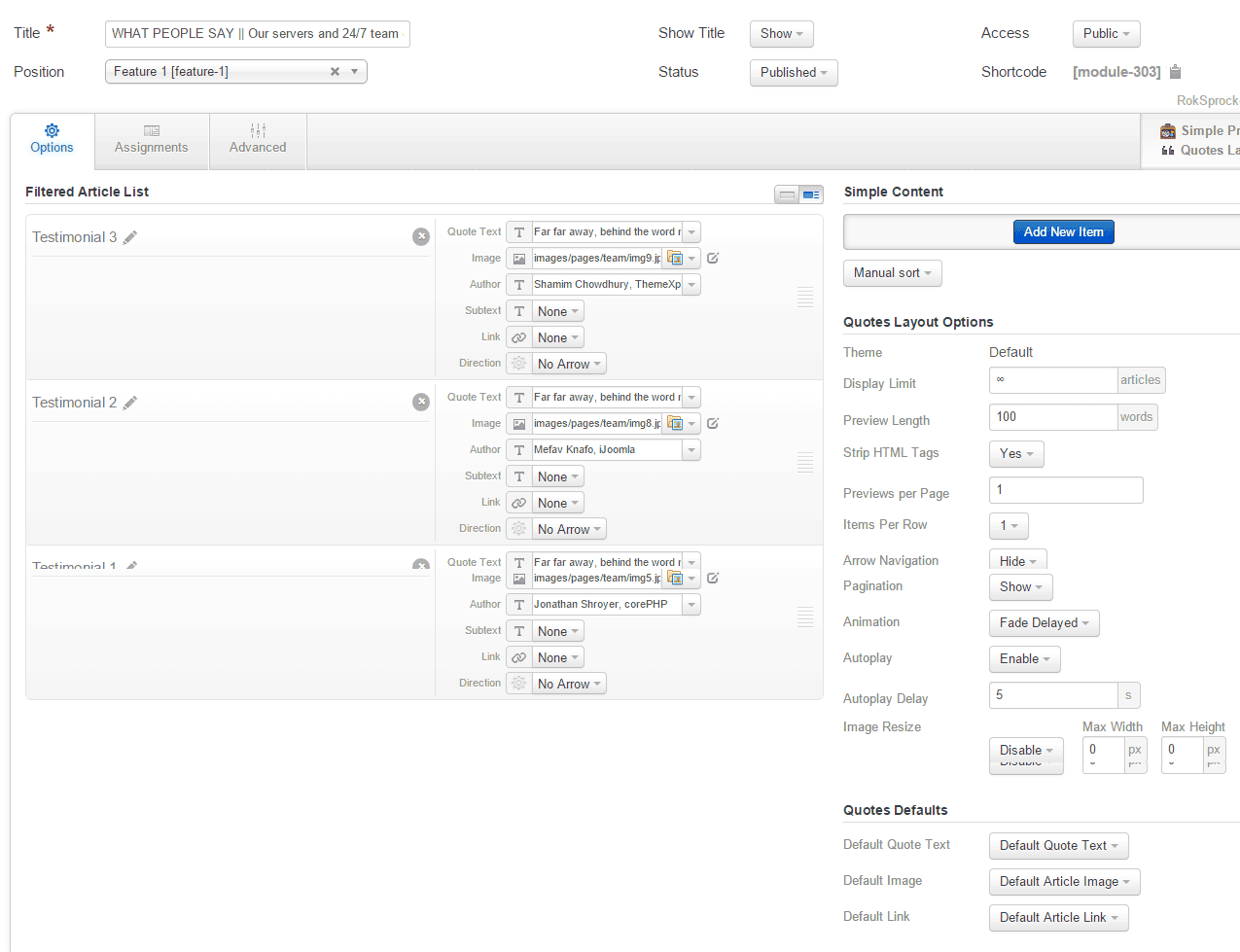Grab the drag handle of Testimonial 3

click(x=805, y=298)
